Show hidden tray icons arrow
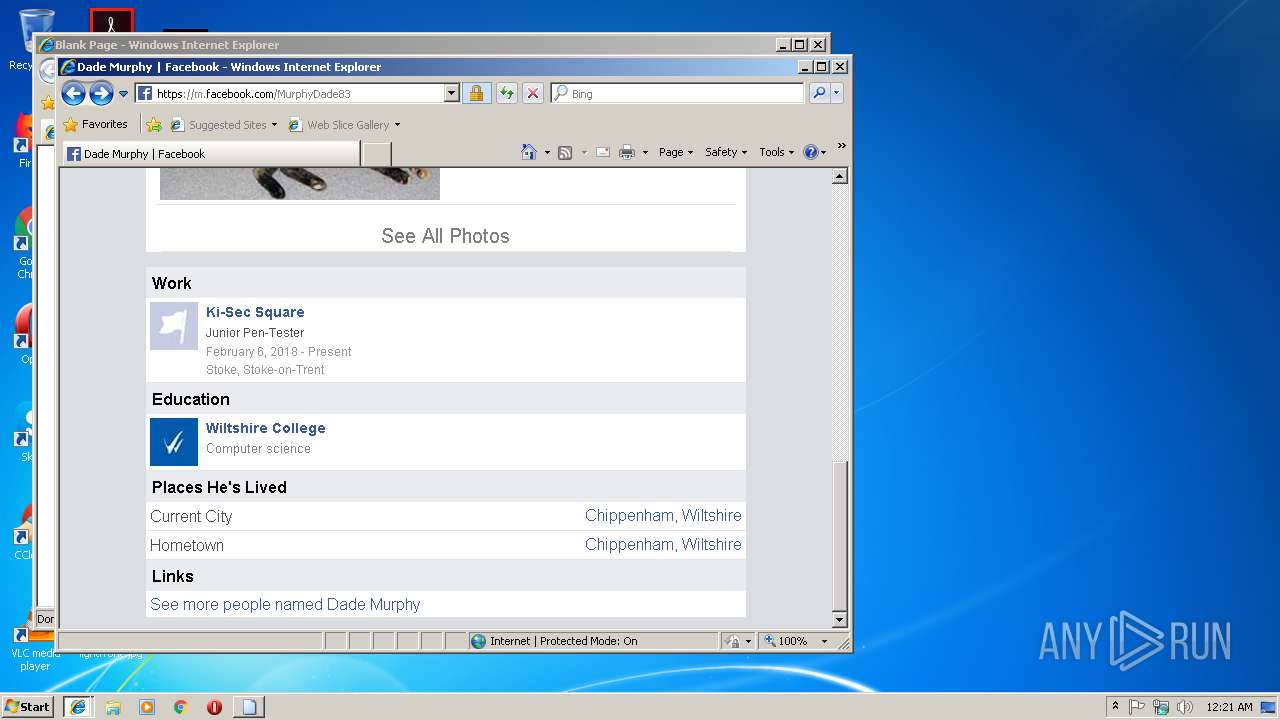The height and width of the screenshot is (720, 1280). pyautogui.click(x=1116, y=706)
